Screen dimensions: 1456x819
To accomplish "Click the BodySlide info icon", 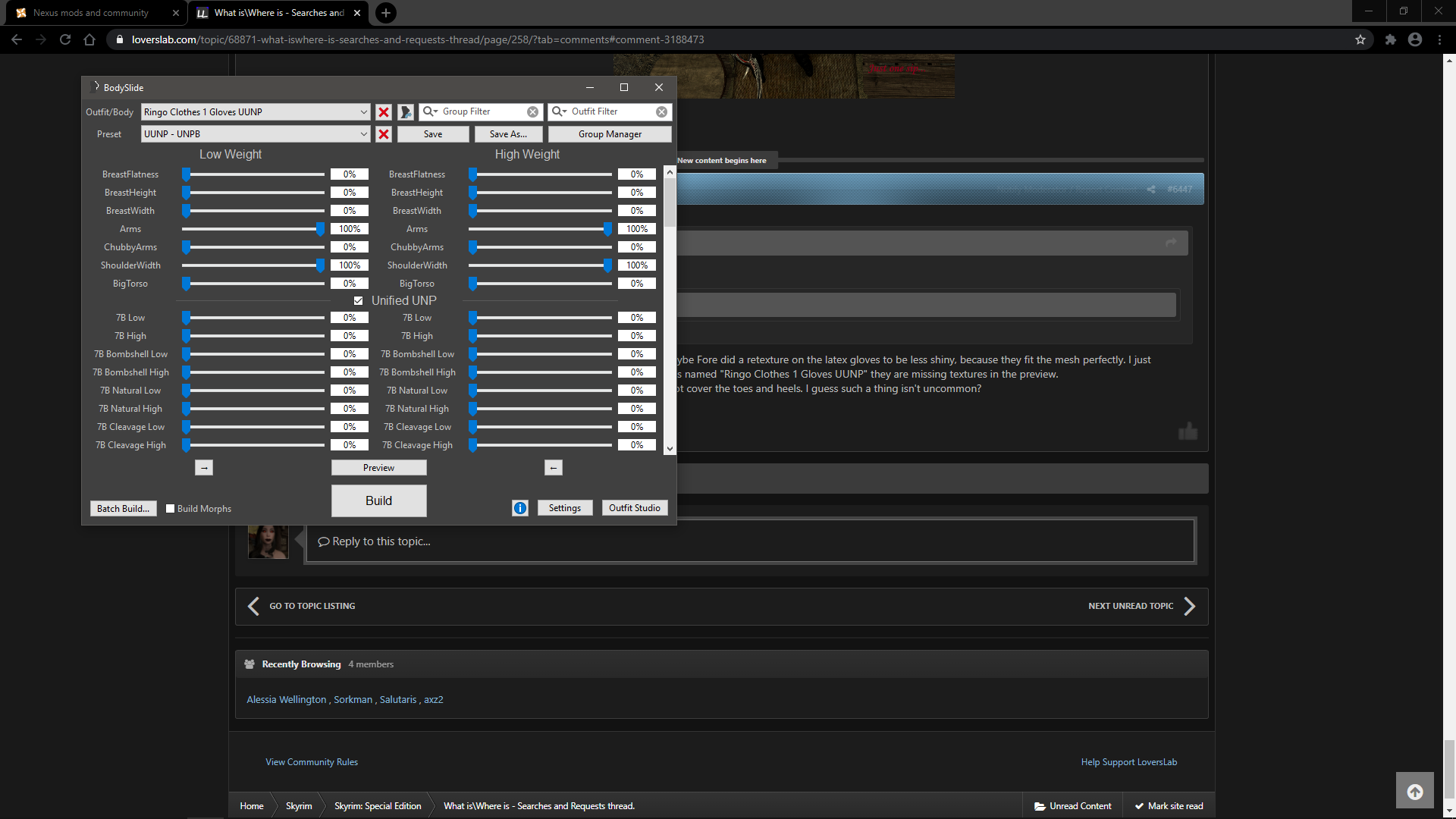I will coord(520,508).
